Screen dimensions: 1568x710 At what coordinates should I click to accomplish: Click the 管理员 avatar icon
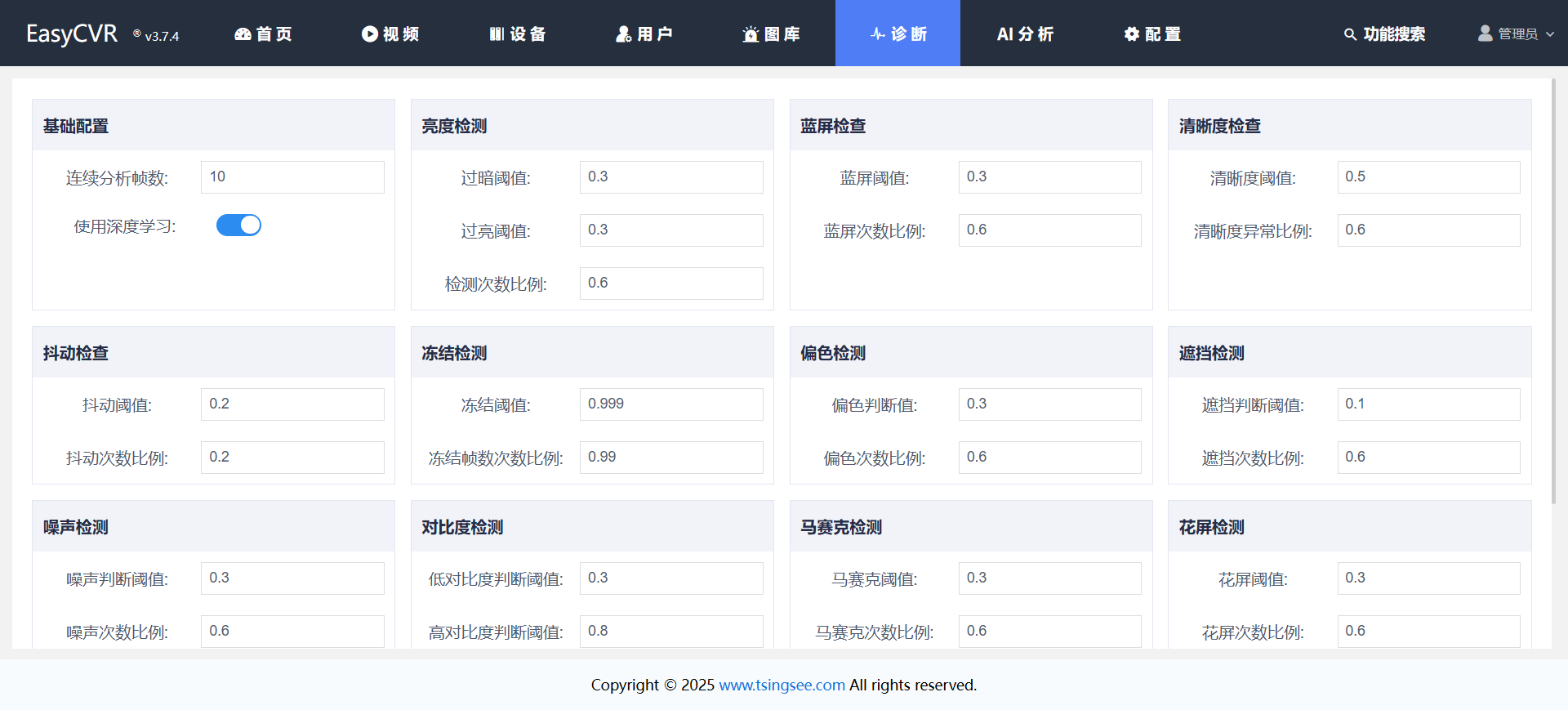(1485, 33)
